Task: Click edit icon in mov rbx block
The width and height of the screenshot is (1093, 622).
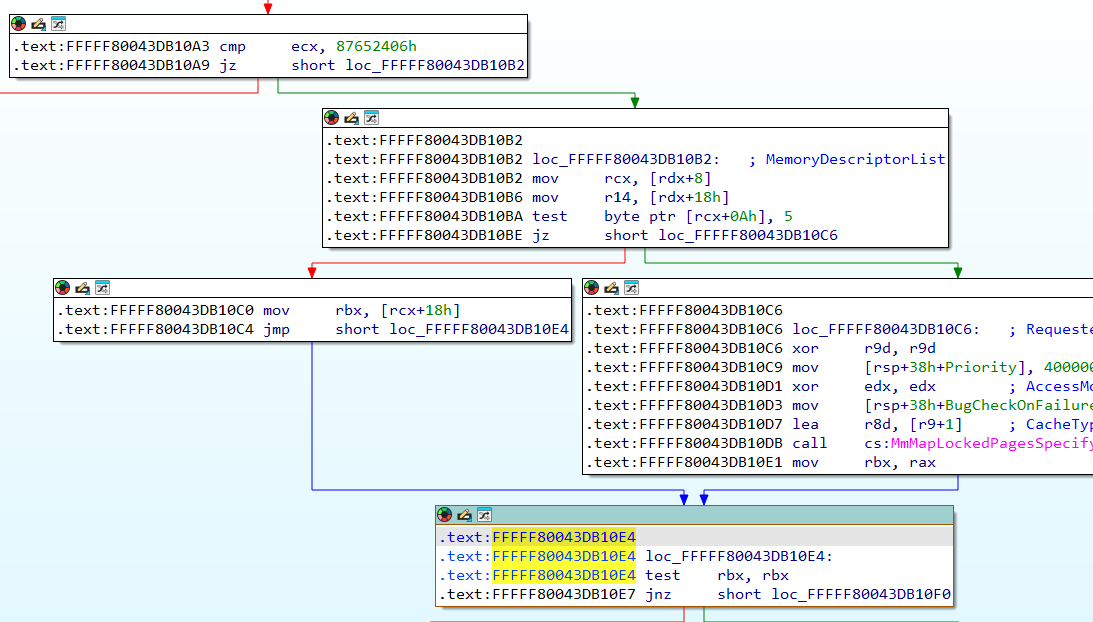Action: click(x=82, y=288)
